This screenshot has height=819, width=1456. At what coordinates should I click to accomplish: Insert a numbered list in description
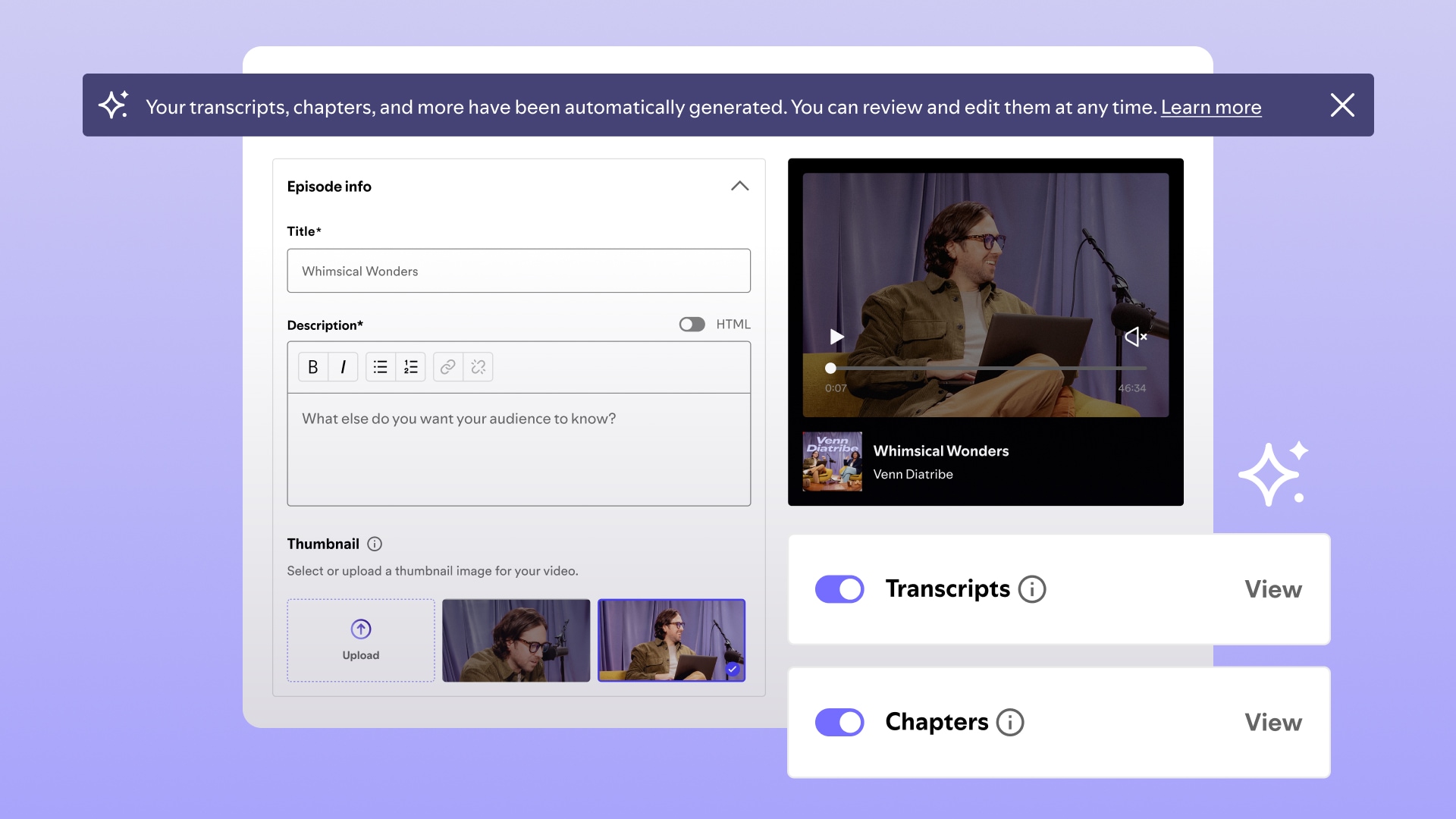click(x=410, y=367)
